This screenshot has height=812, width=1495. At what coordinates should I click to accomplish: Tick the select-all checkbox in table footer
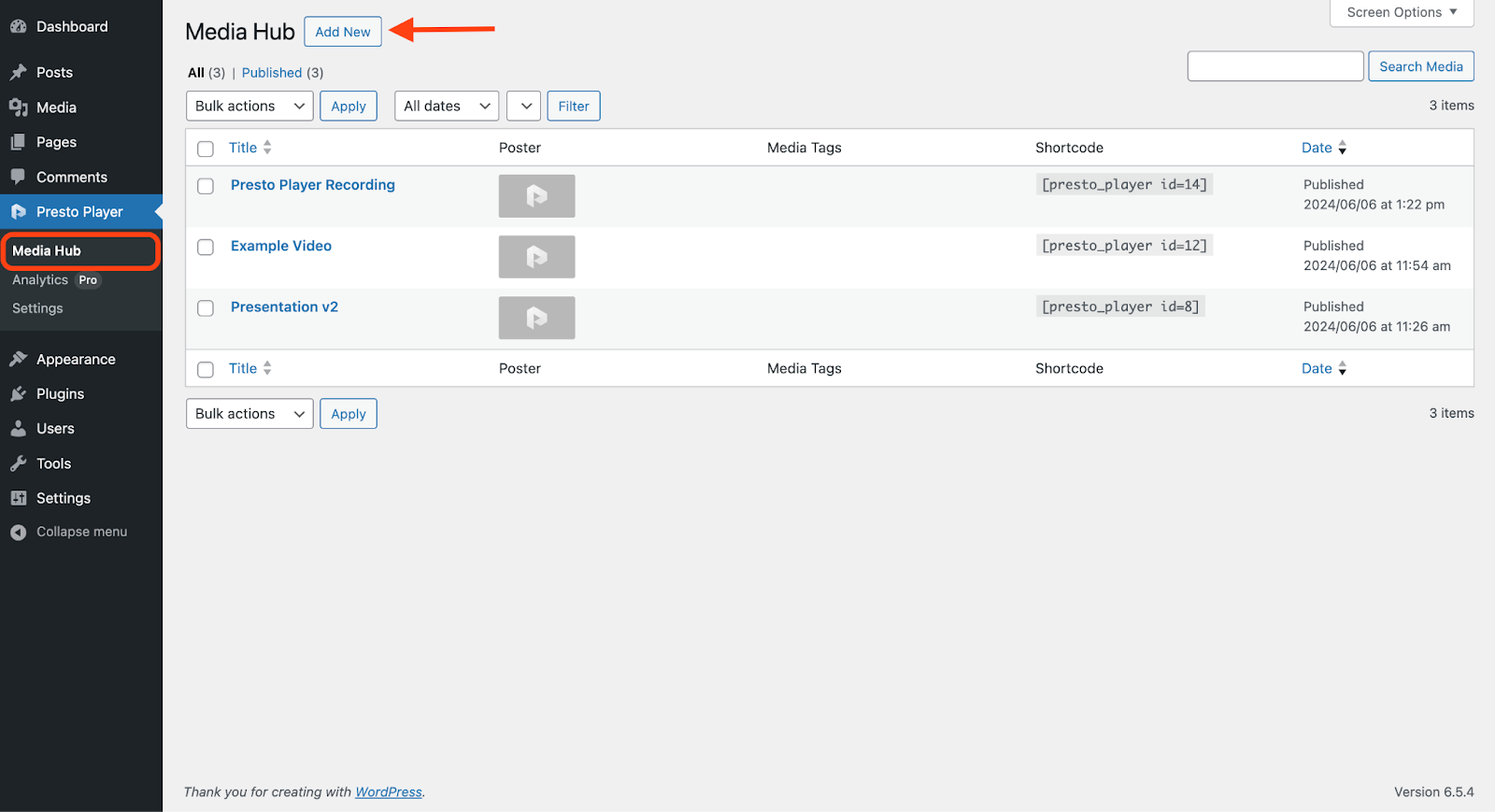206,369
